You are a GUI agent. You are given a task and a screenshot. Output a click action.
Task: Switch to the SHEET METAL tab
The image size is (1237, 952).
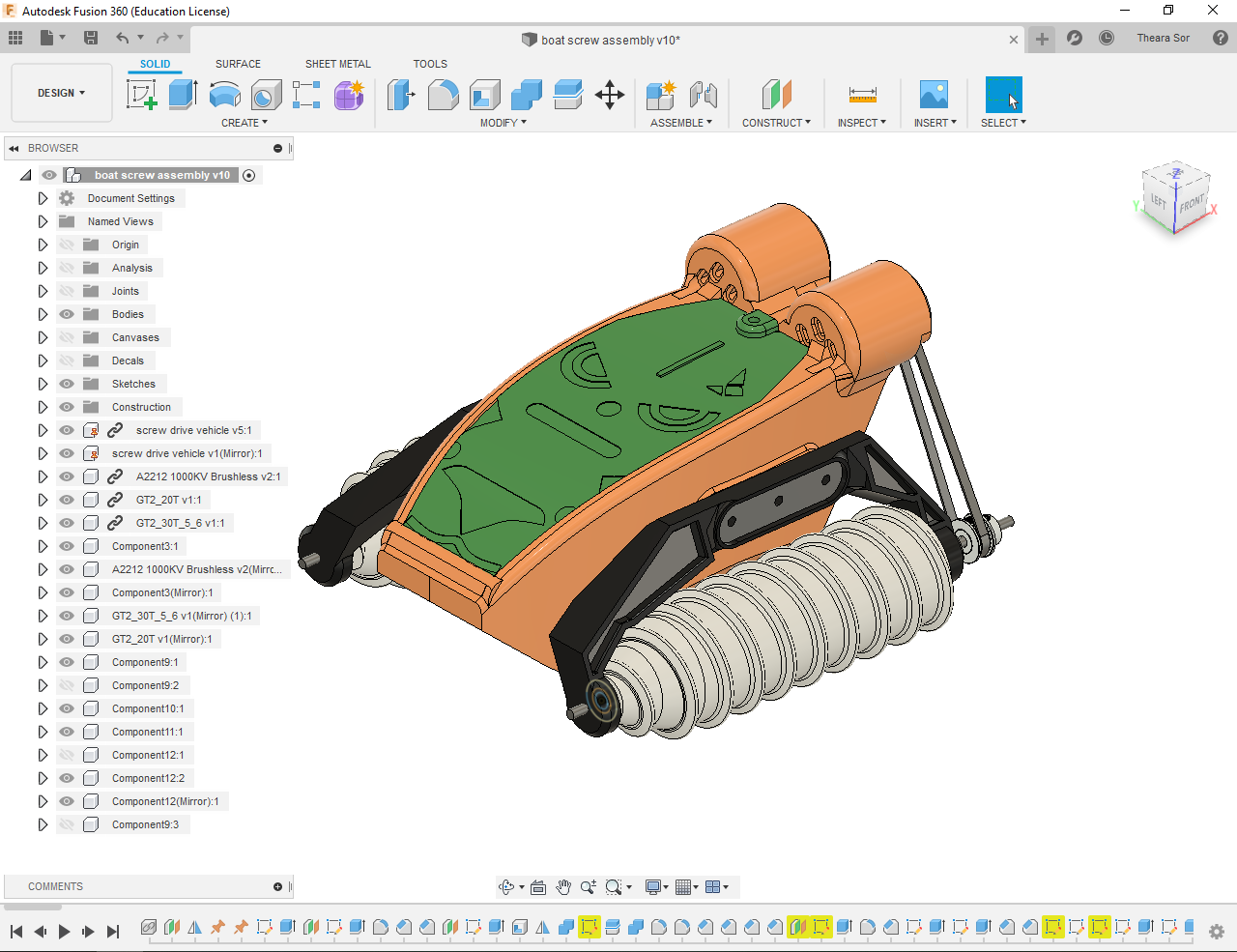point(338,64)
